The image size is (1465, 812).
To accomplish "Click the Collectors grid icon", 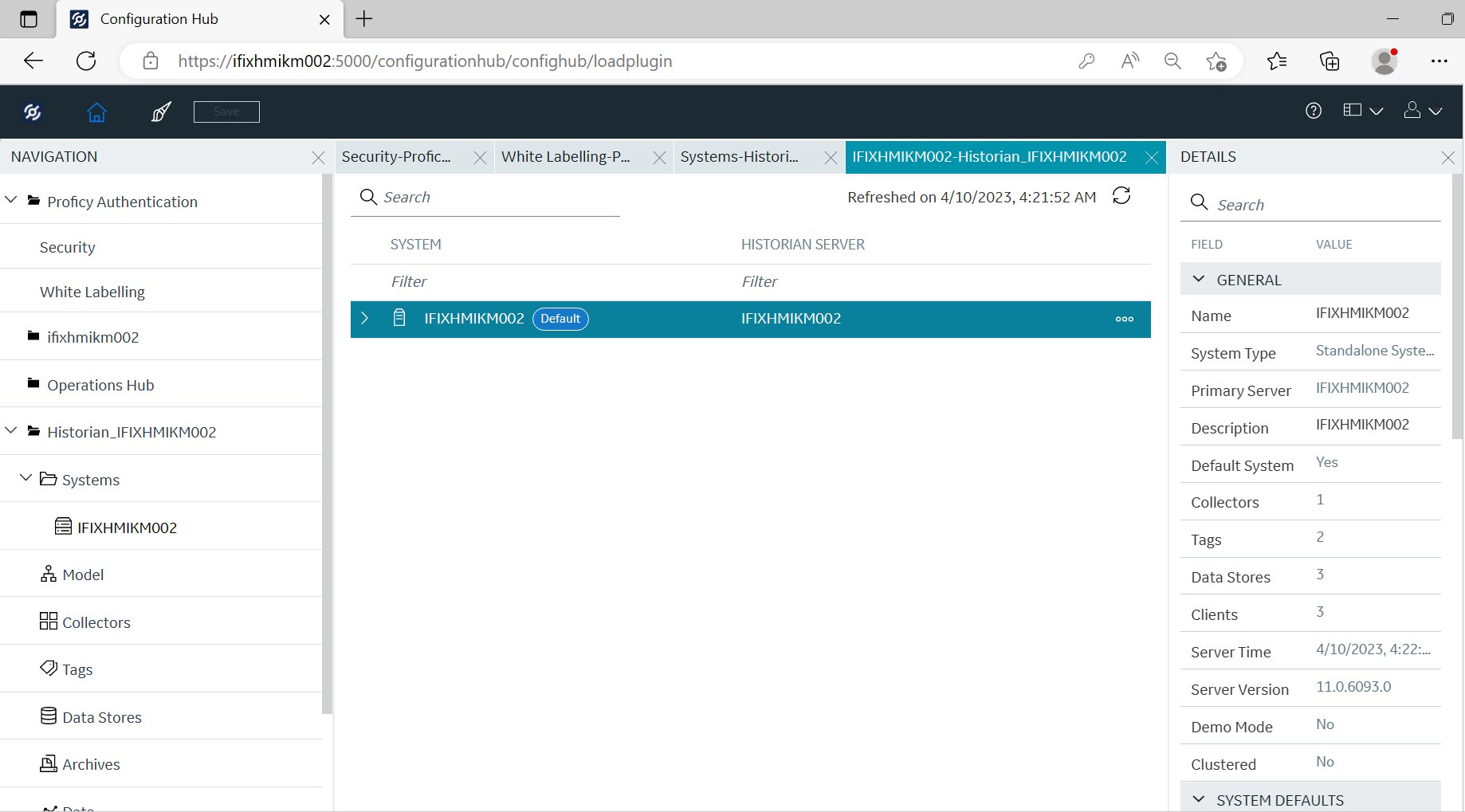I will coord(49,621).
